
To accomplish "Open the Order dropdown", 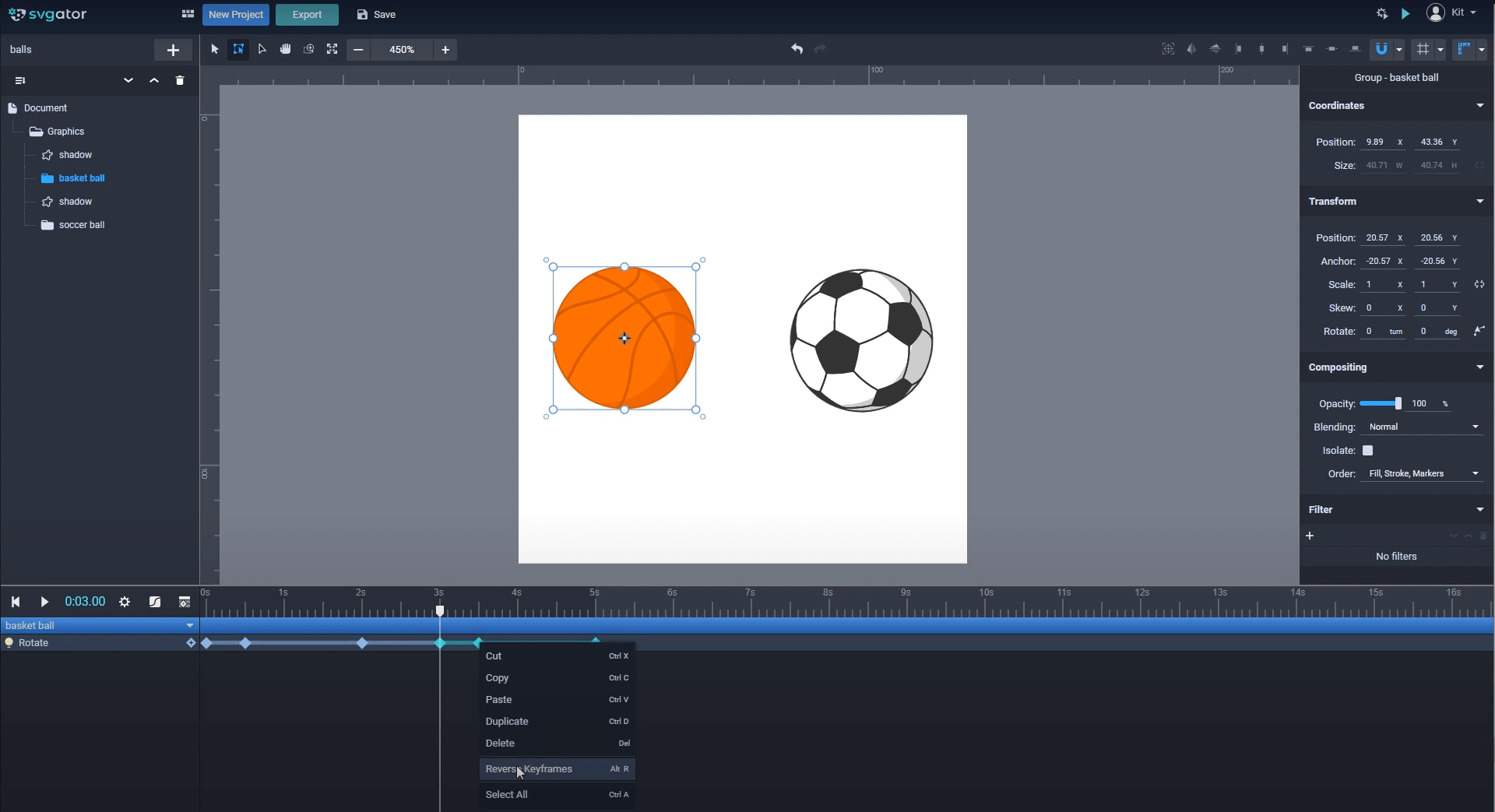I will point(1423,474).
